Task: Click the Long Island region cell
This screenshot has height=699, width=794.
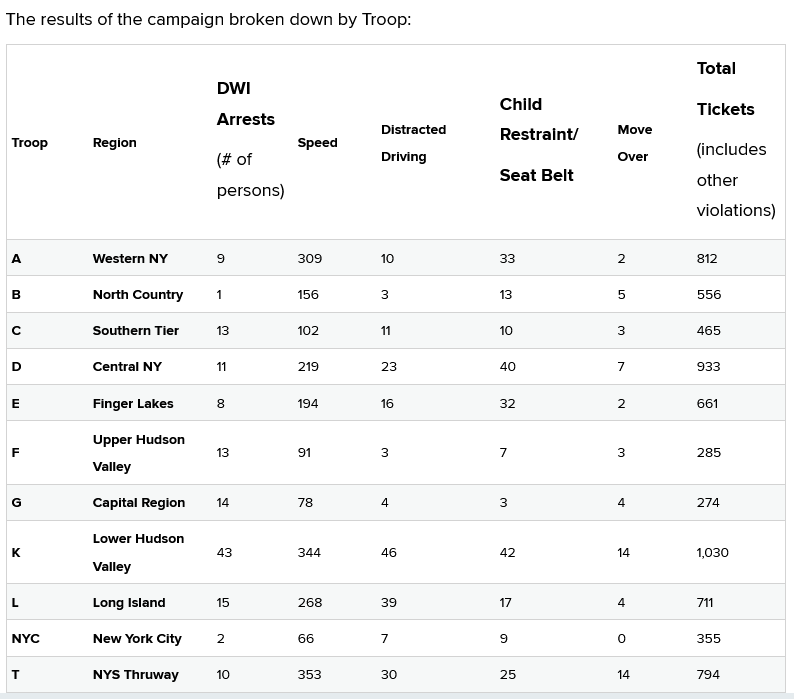Action: (x=129, y=603)
